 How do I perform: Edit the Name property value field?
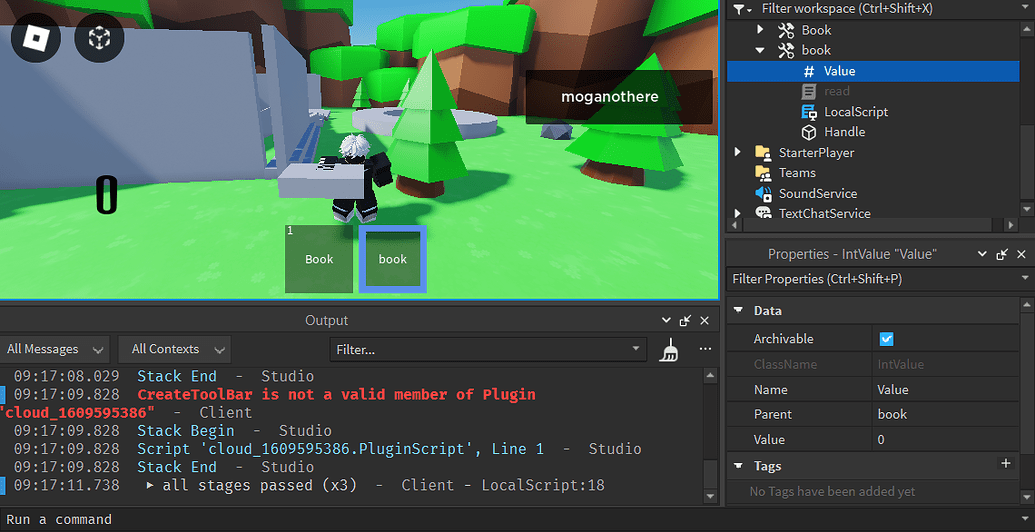(945, 389)
